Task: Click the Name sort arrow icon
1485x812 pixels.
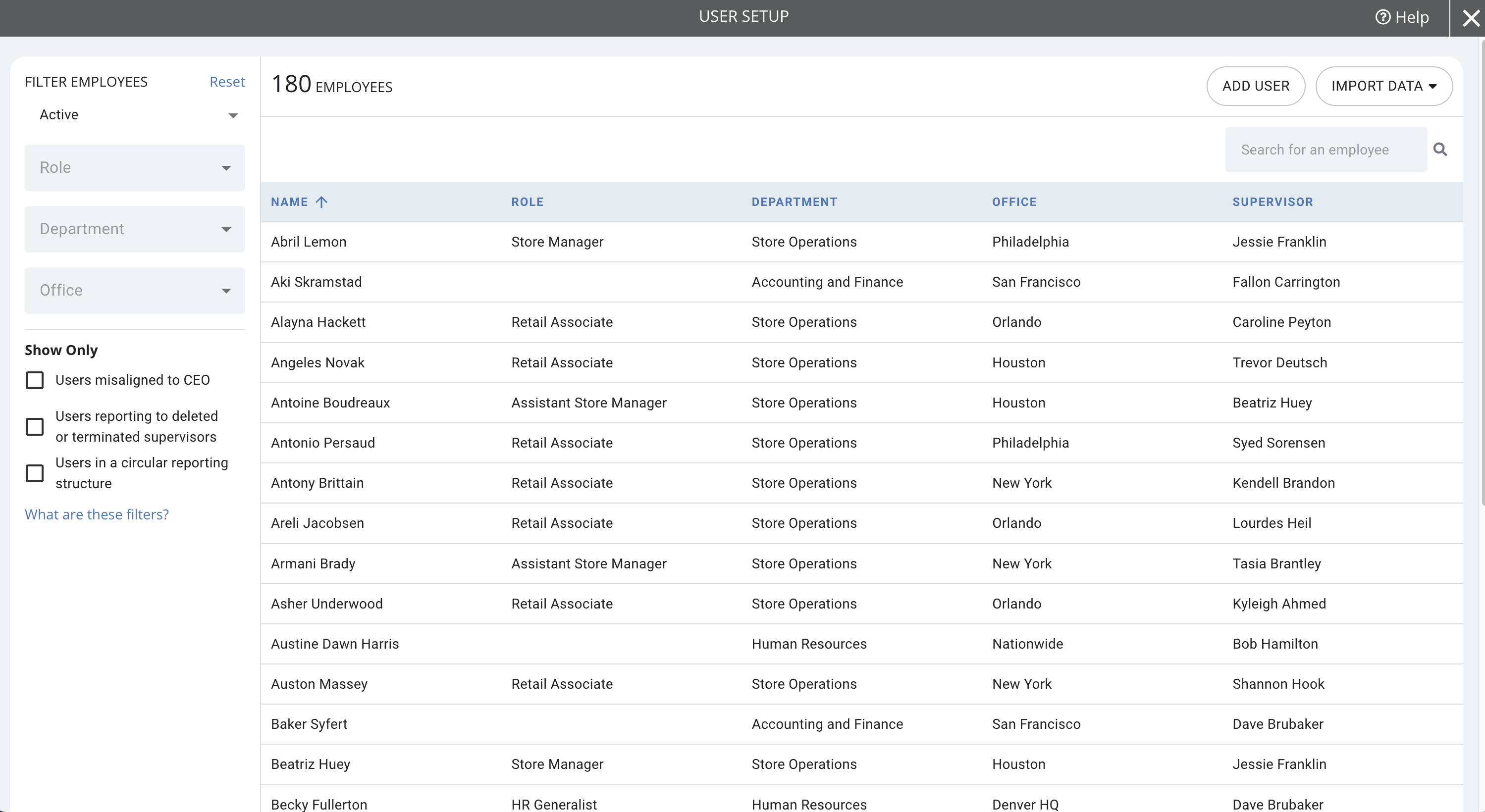Action: click(x=321, y=202)
